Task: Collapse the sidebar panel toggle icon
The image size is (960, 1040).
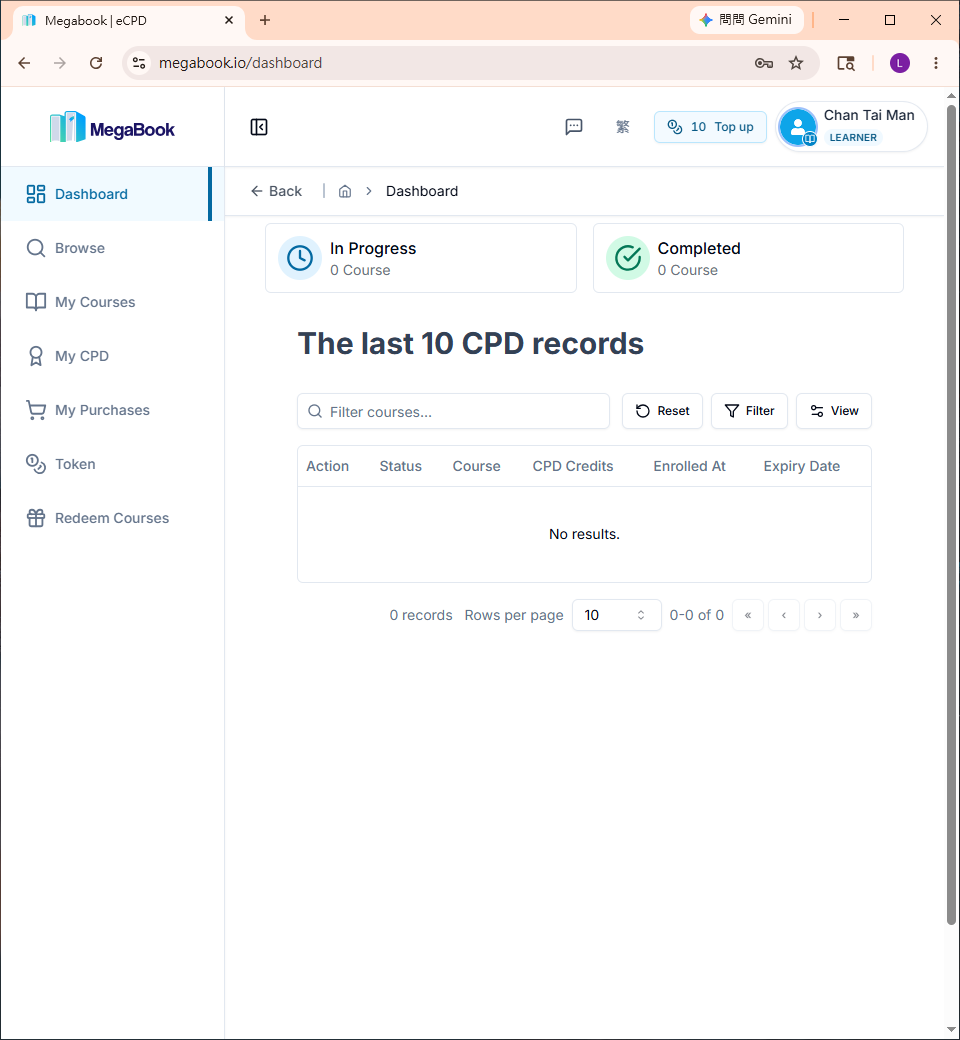Action: pyautogui.click(x=259, y=127)
